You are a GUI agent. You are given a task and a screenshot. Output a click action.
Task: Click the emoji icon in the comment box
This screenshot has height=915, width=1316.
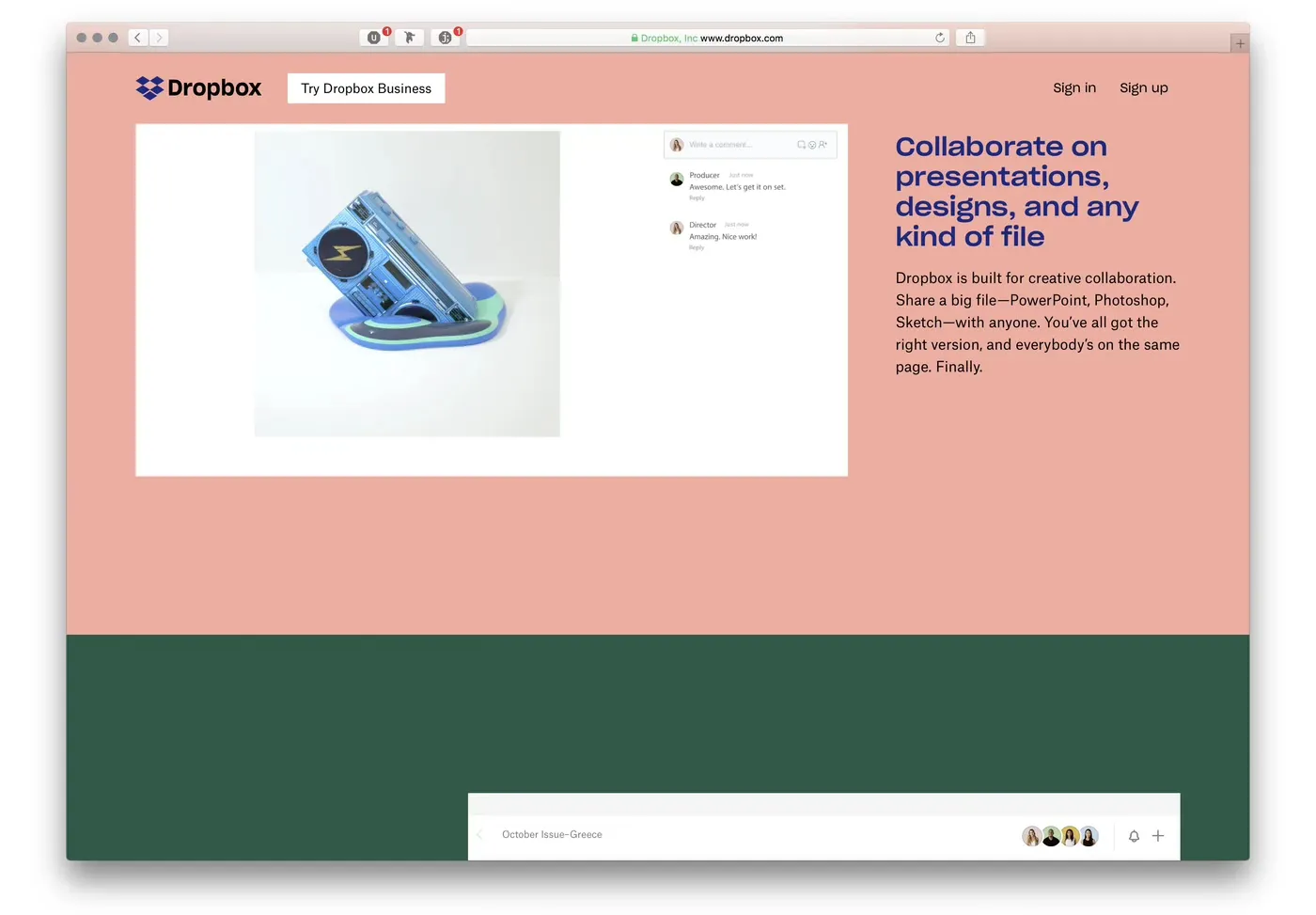812,145
